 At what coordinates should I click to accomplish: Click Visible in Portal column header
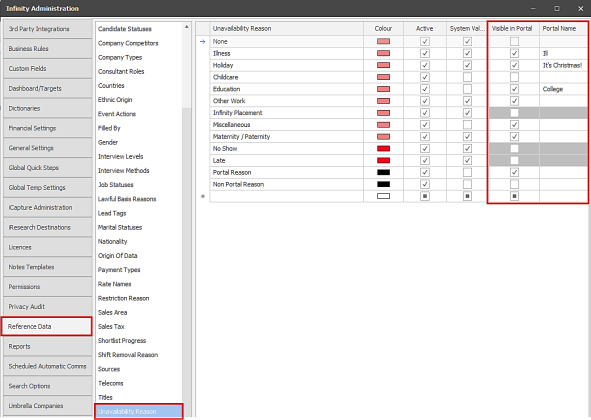point(514,29)
